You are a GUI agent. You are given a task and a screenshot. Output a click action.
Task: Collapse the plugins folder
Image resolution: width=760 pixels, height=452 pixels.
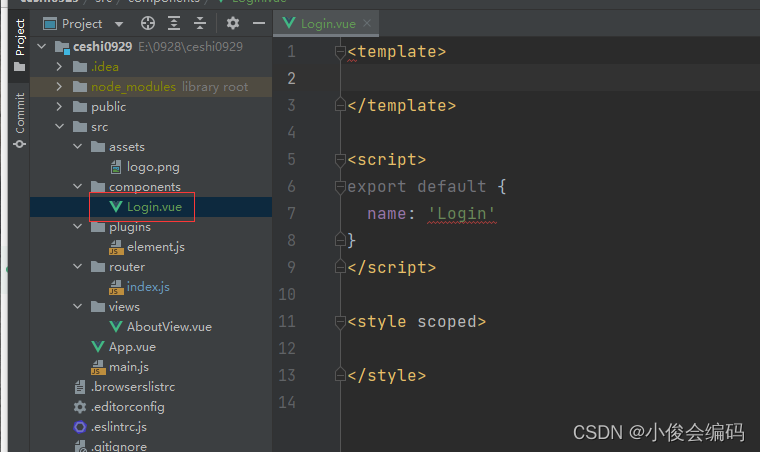[78, 227]
